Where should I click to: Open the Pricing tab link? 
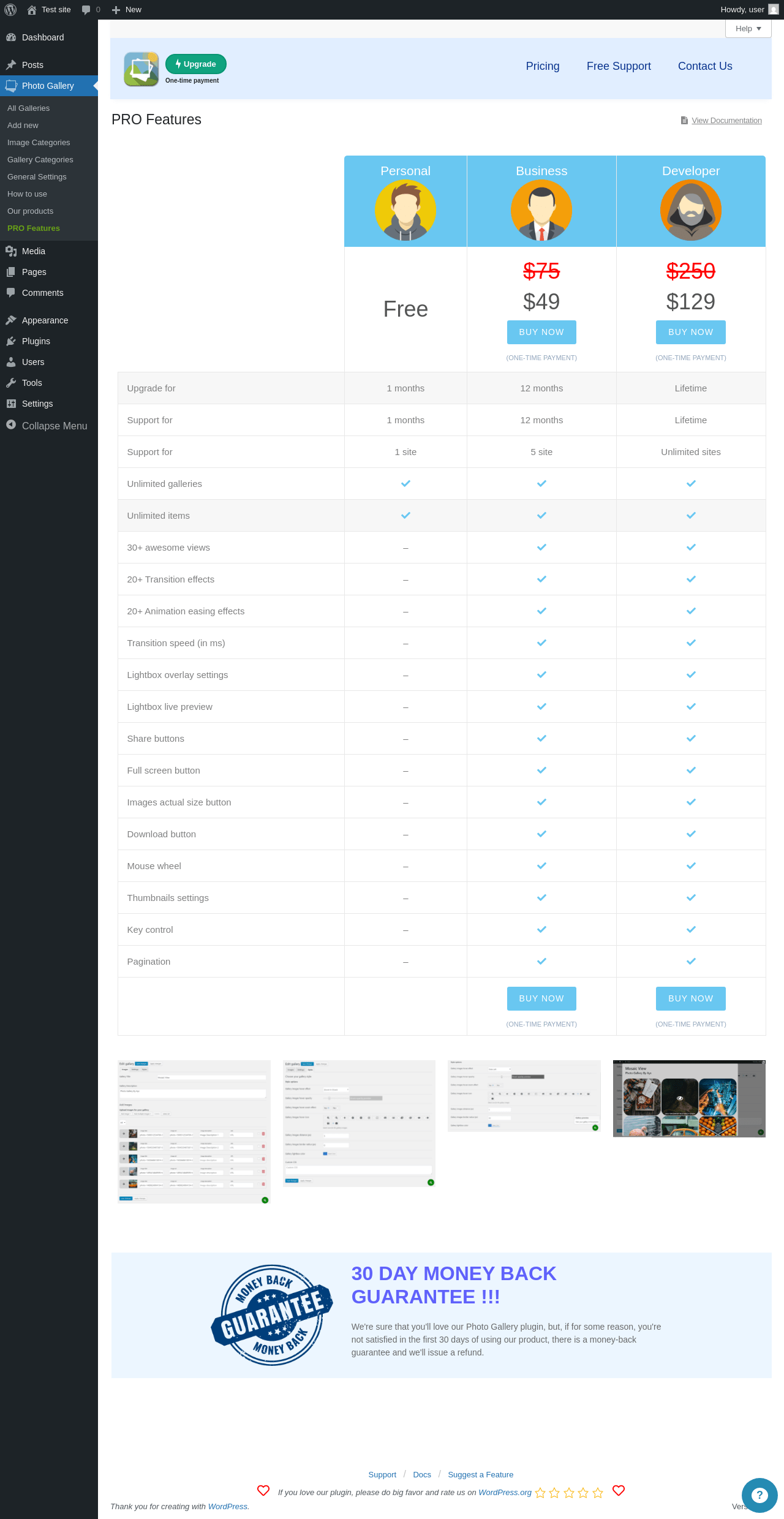tap(543, 66)
